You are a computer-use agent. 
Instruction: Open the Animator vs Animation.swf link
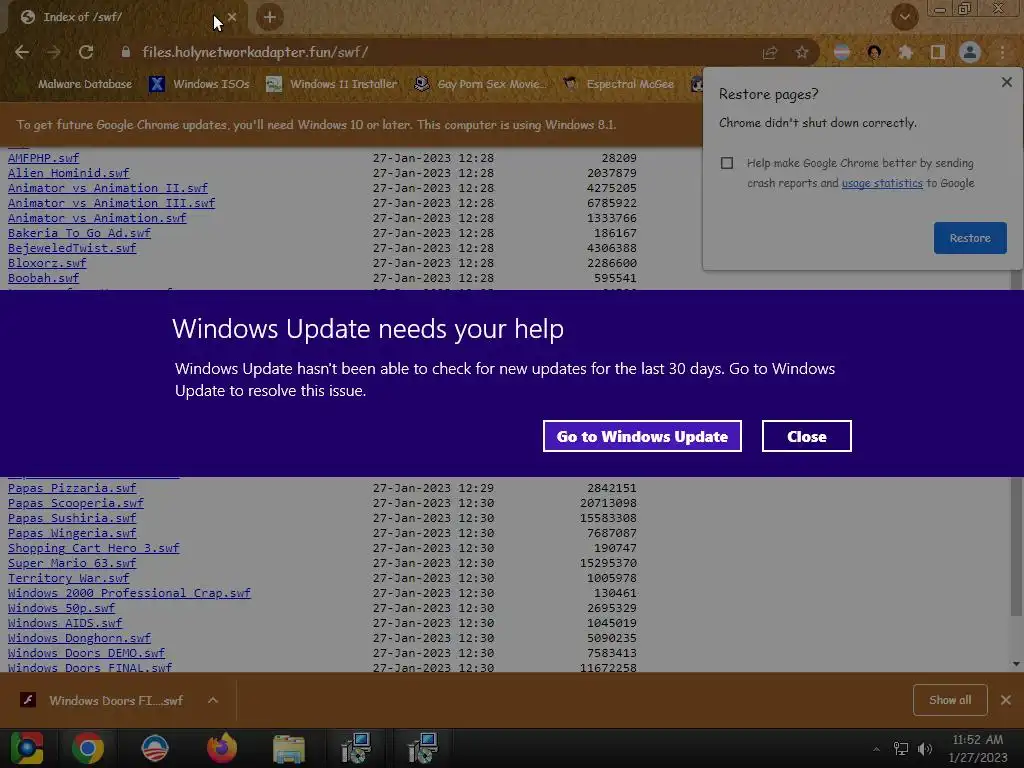pos(97,218)
